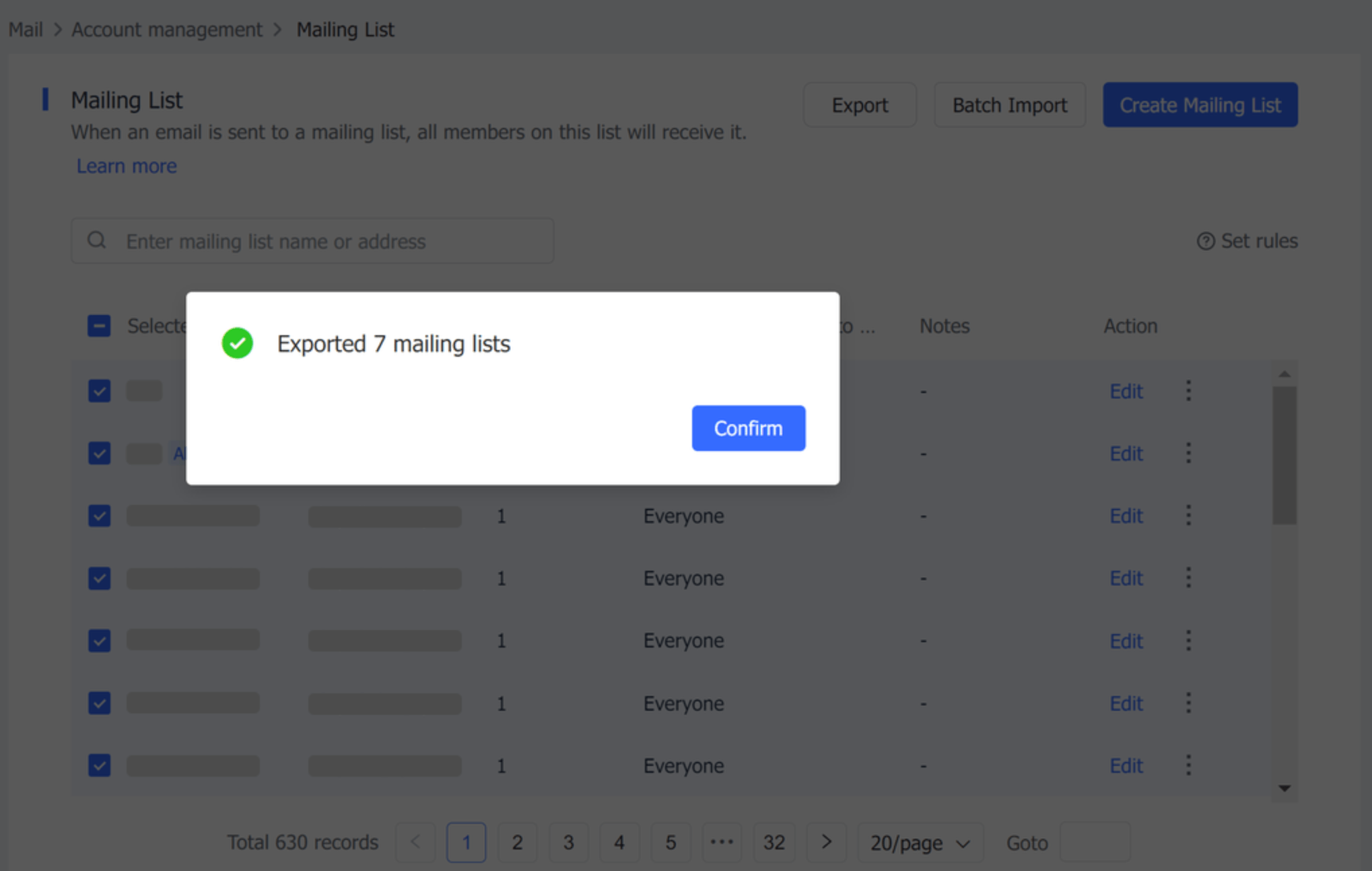The width and height of the screenshot is (1372, 871).
Task: Open the three-dot actions menu on first row
Action: point(1188,390)
